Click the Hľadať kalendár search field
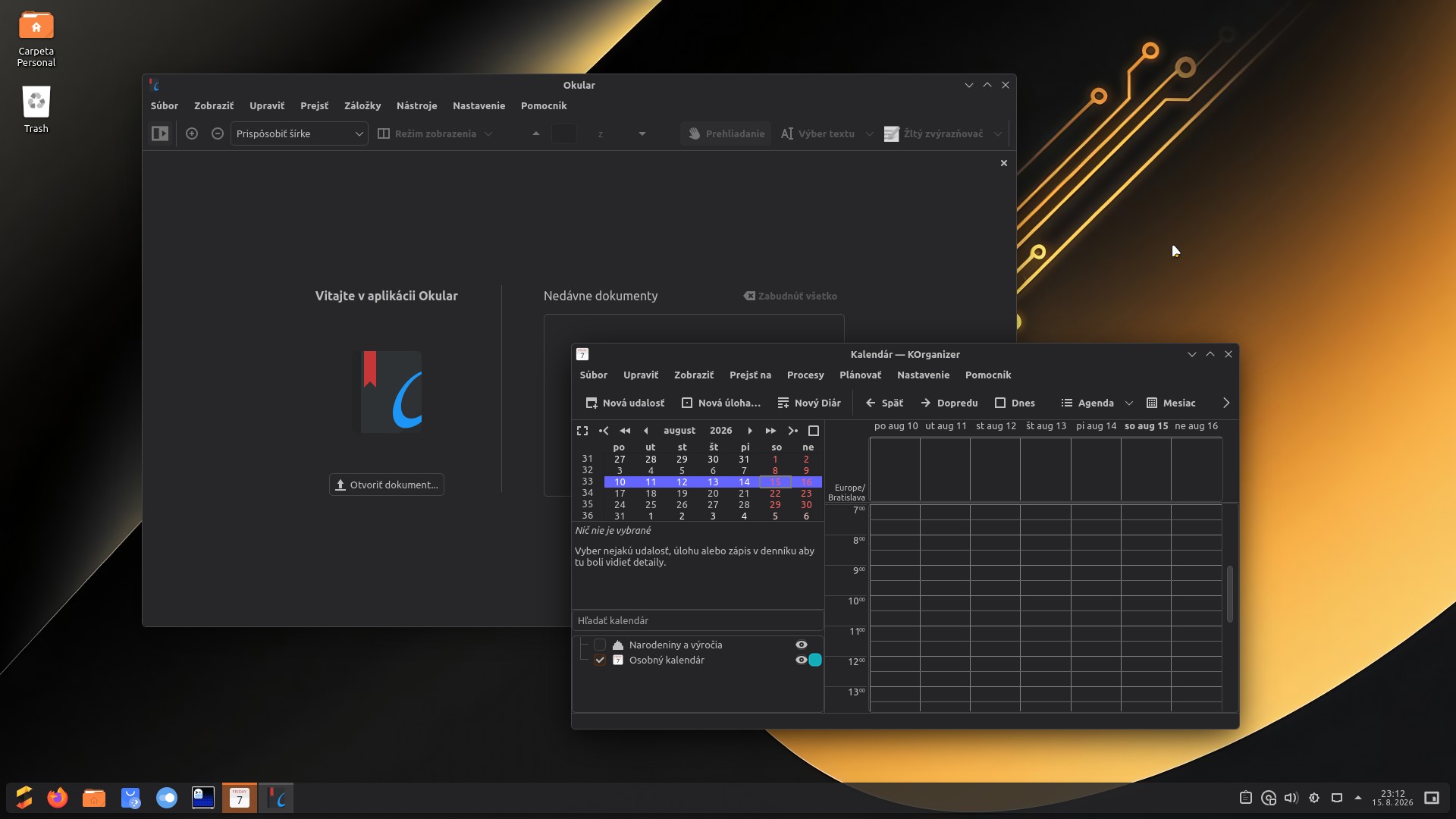This screenshot has height=819, width=1456. 698,621
